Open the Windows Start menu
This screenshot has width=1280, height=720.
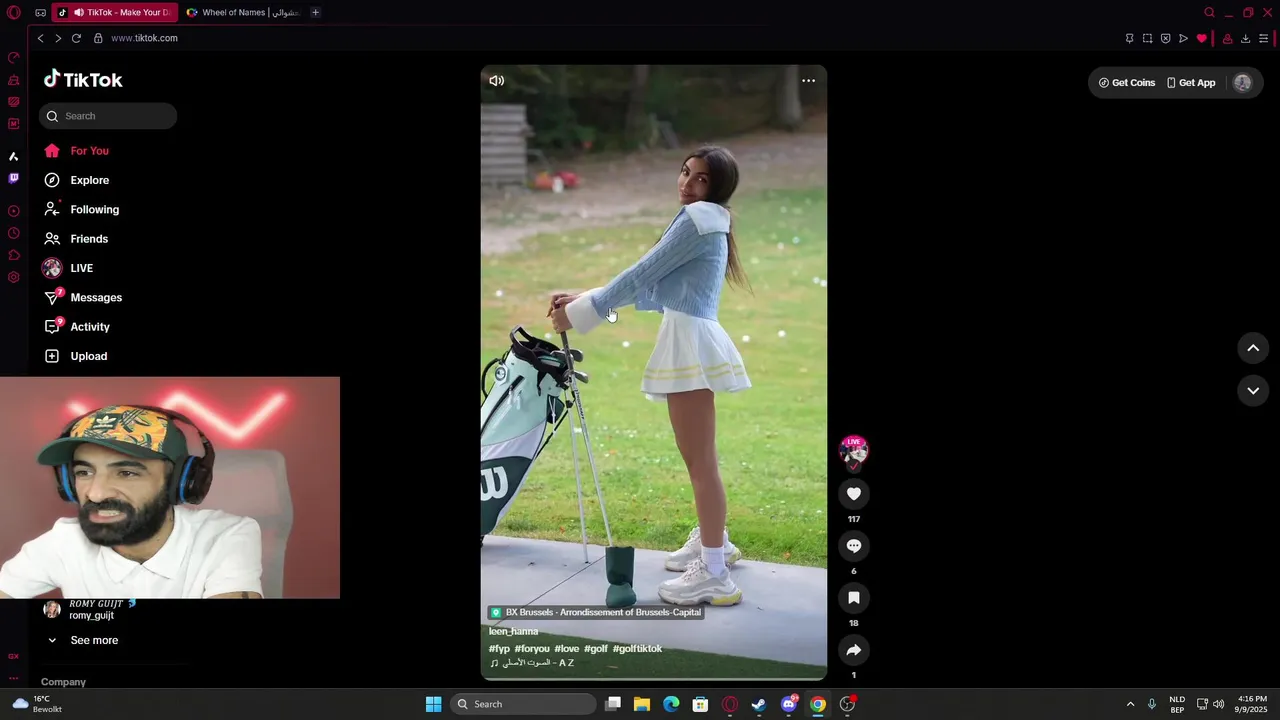pyautogui.click(x=433, y=704)
